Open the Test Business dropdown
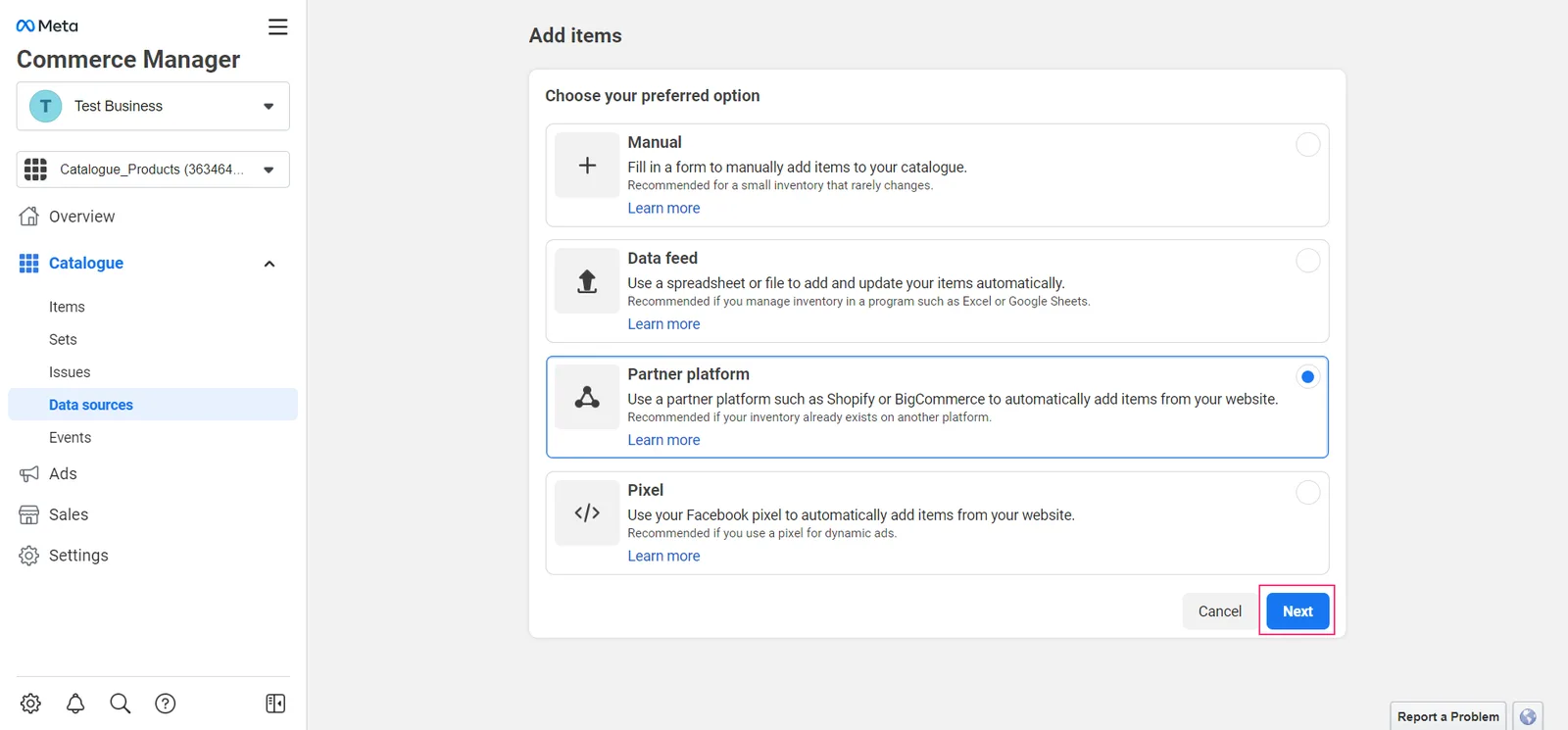The width and height of the screenshot is (1568, 730). tap(153, 106)
